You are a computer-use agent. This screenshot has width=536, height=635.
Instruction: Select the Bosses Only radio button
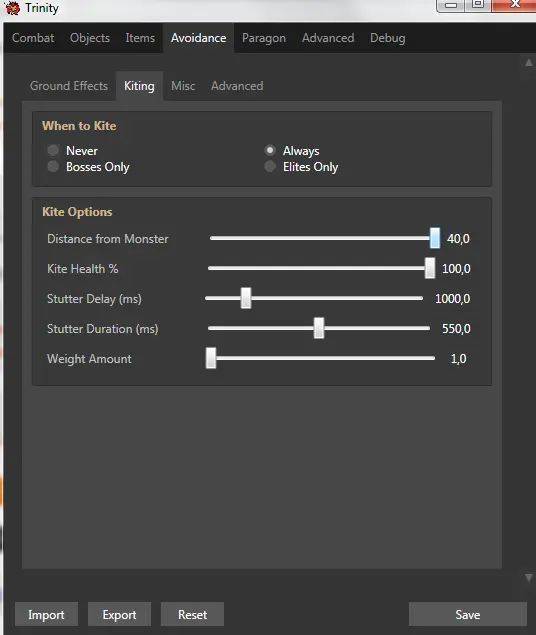click(53, 166)
